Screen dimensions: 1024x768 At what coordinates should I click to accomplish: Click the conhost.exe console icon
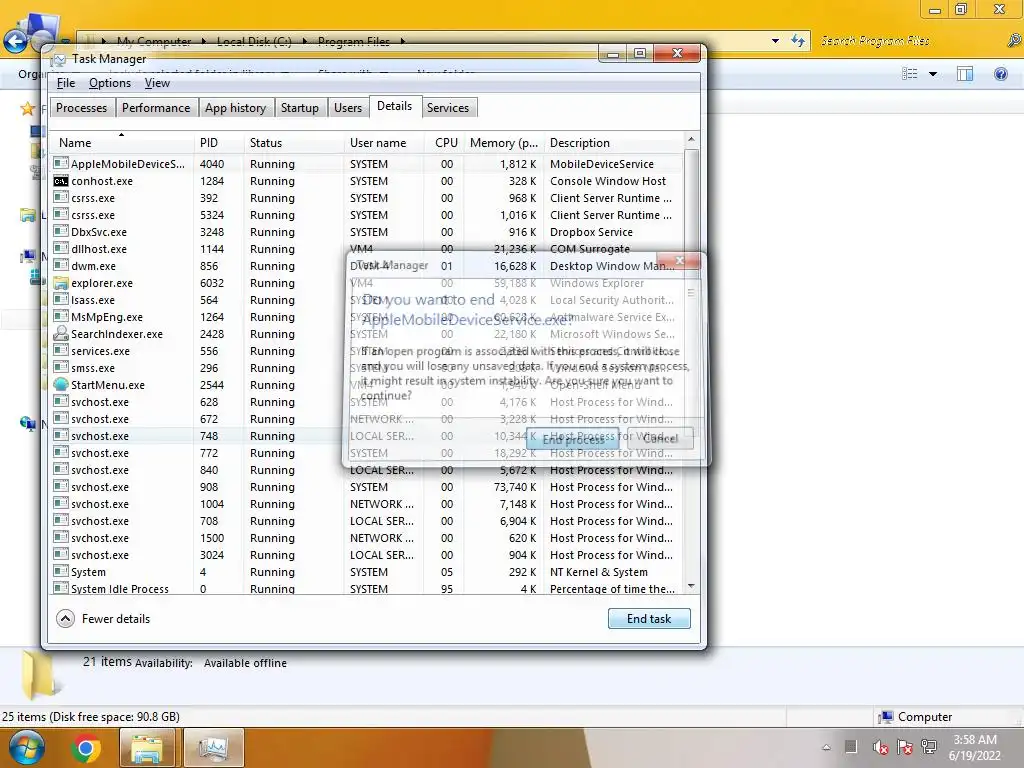61,181
